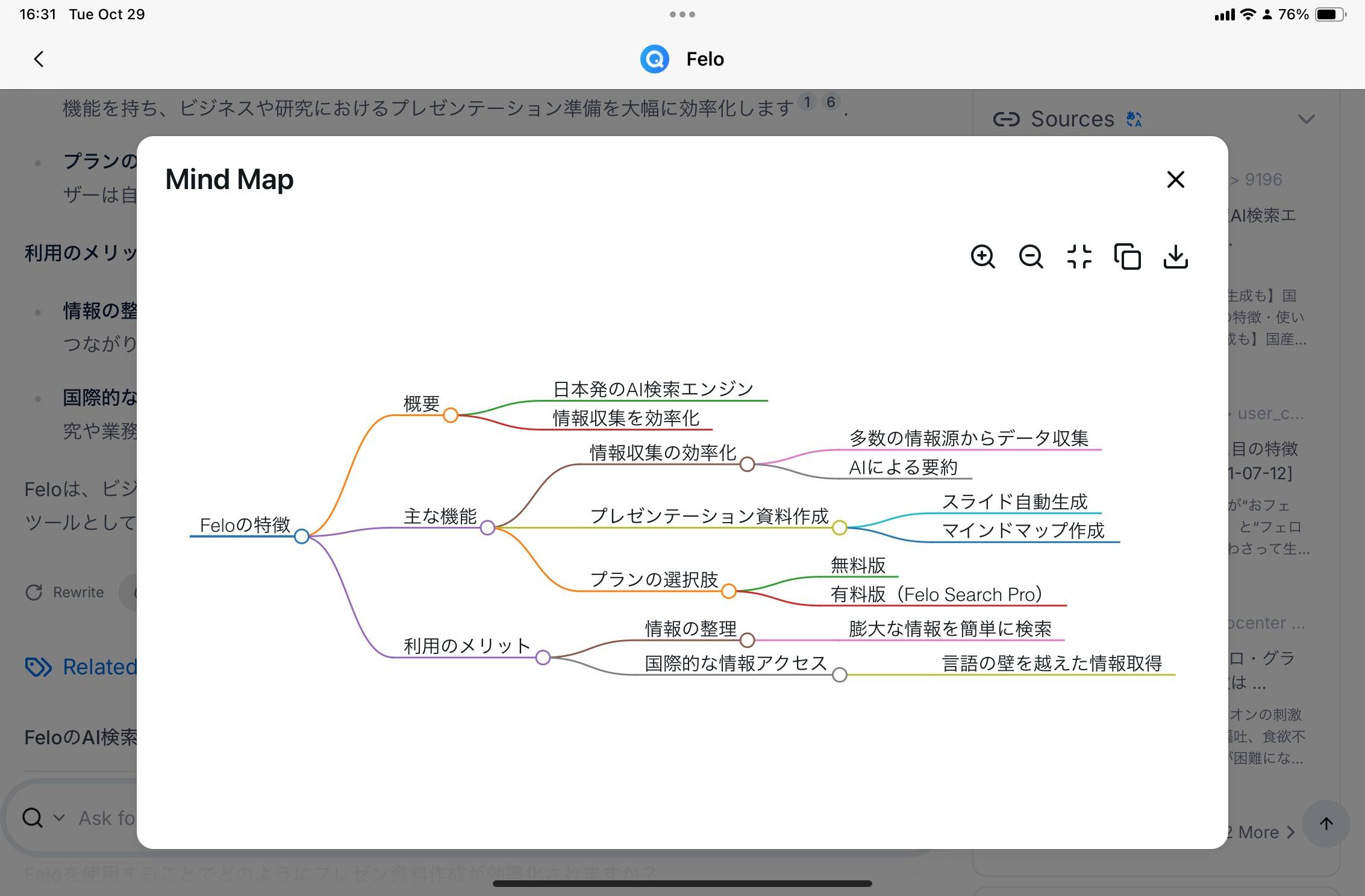1365x896 pixels.
Task: Click the Mind Map dialog title
Action: [230, 179]
